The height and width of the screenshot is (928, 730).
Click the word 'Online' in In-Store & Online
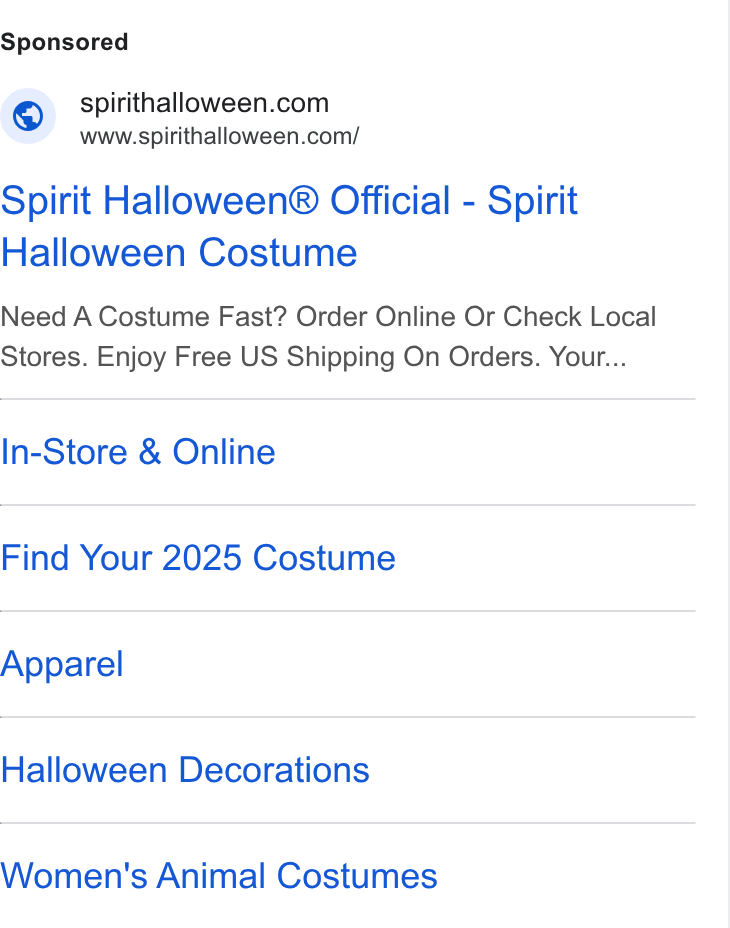point(224,452)
